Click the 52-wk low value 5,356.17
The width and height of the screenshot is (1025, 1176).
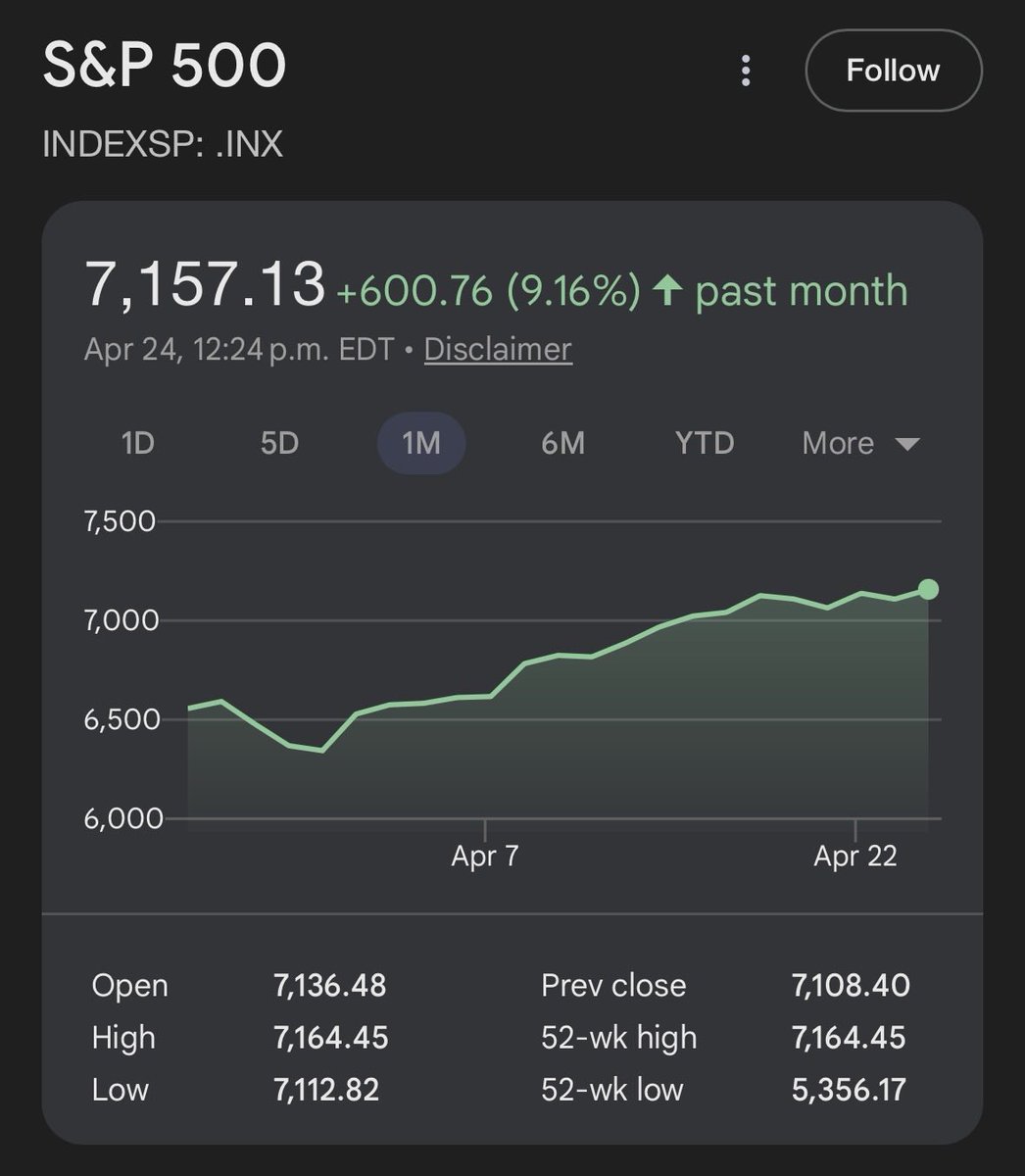(849, 1090)
